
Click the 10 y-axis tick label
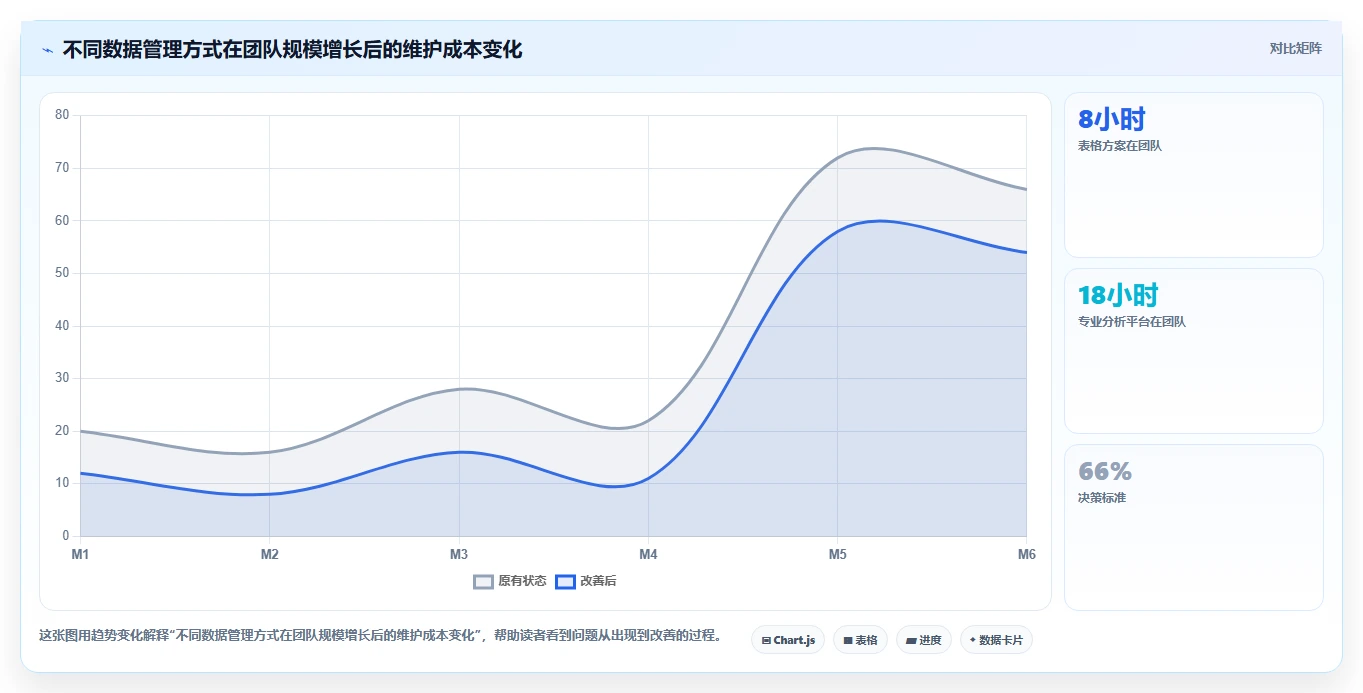point(62,483)
